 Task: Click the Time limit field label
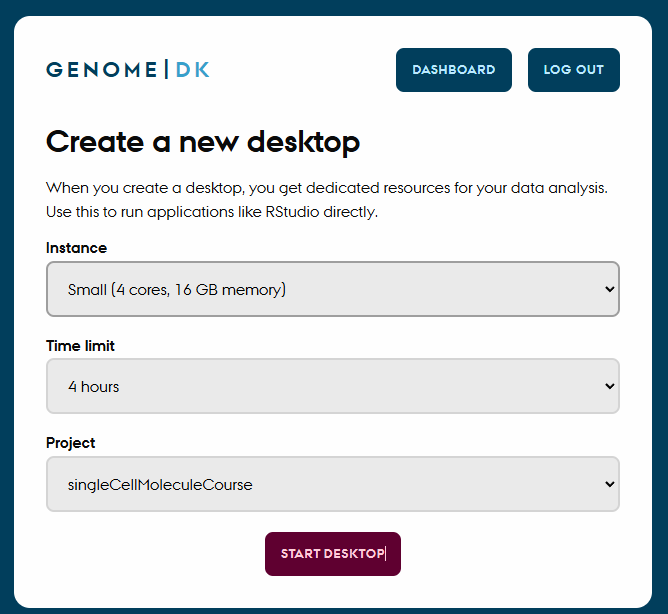tap(80, 346)
